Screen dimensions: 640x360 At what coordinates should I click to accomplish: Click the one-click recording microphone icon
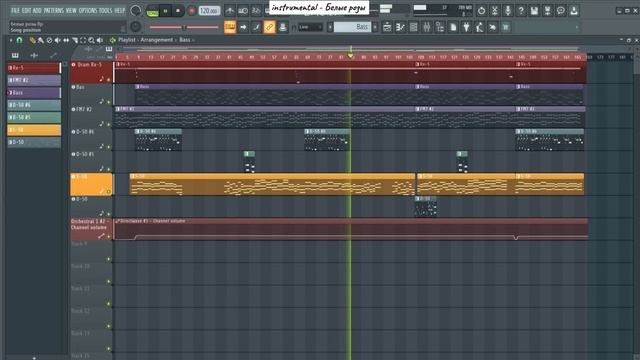[508, 11]
